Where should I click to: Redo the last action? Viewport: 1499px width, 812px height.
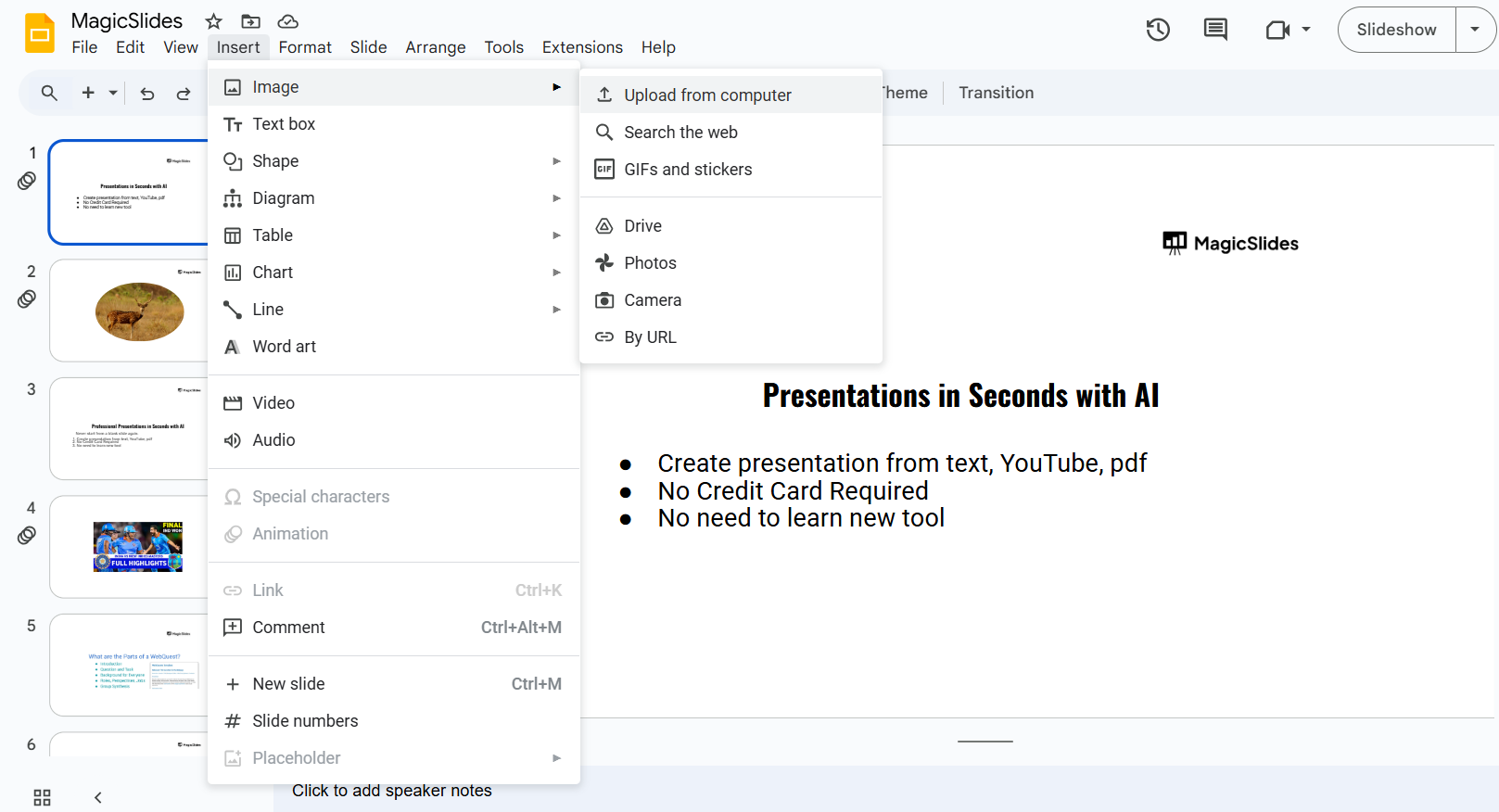(x=184, y=93)
